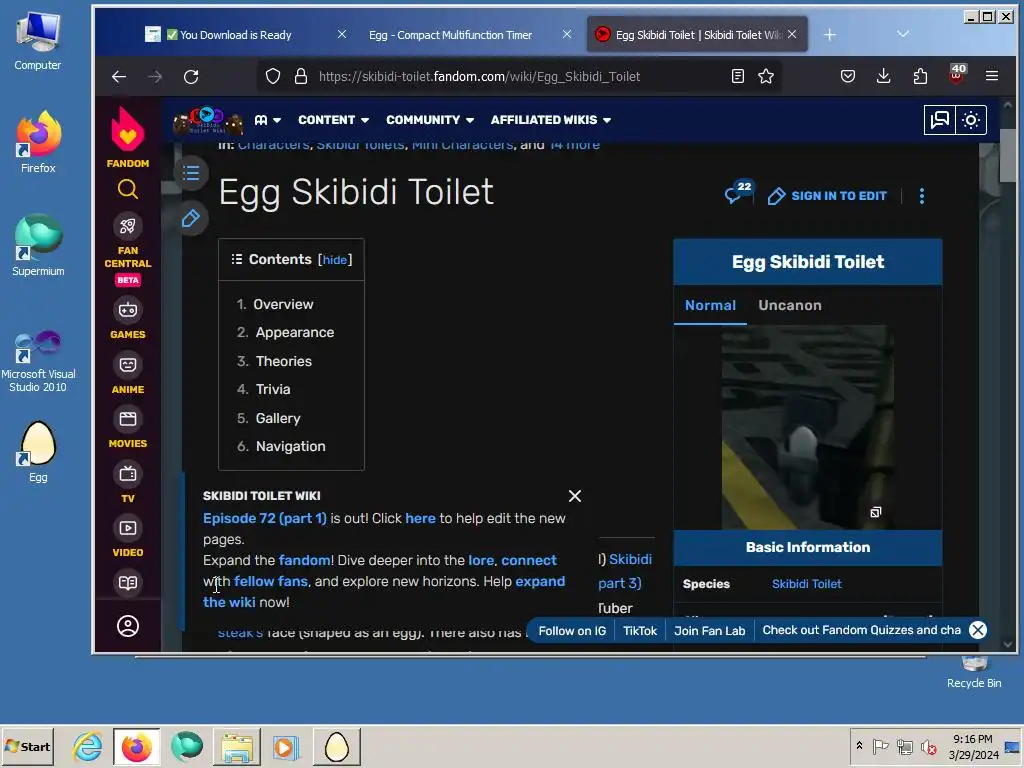Open the 22 comments bubble icon
Screen dimensions: 1024x768
[x=738, y=192]
